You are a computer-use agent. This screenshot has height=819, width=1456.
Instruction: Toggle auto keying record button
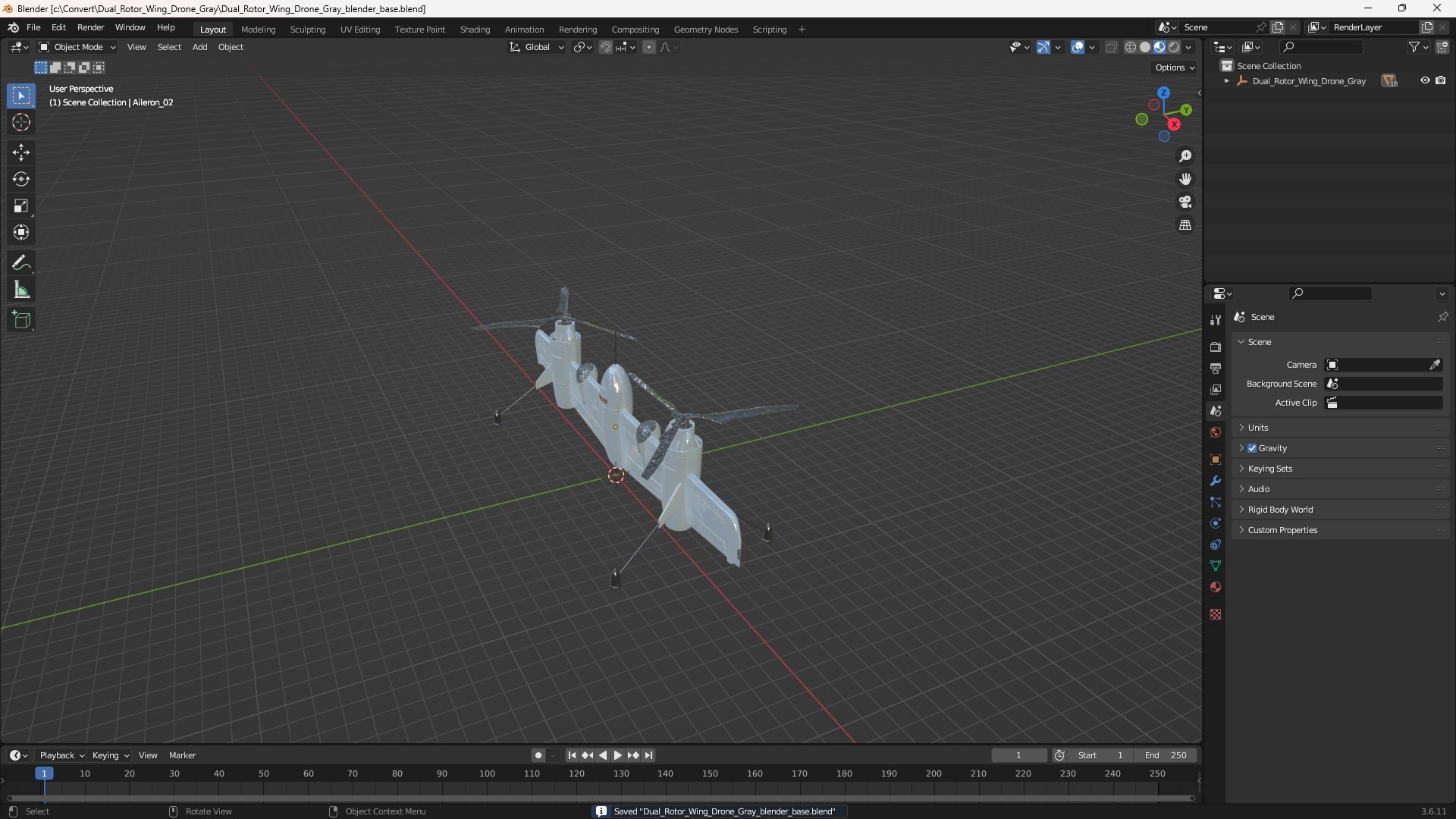coord(538,755)
